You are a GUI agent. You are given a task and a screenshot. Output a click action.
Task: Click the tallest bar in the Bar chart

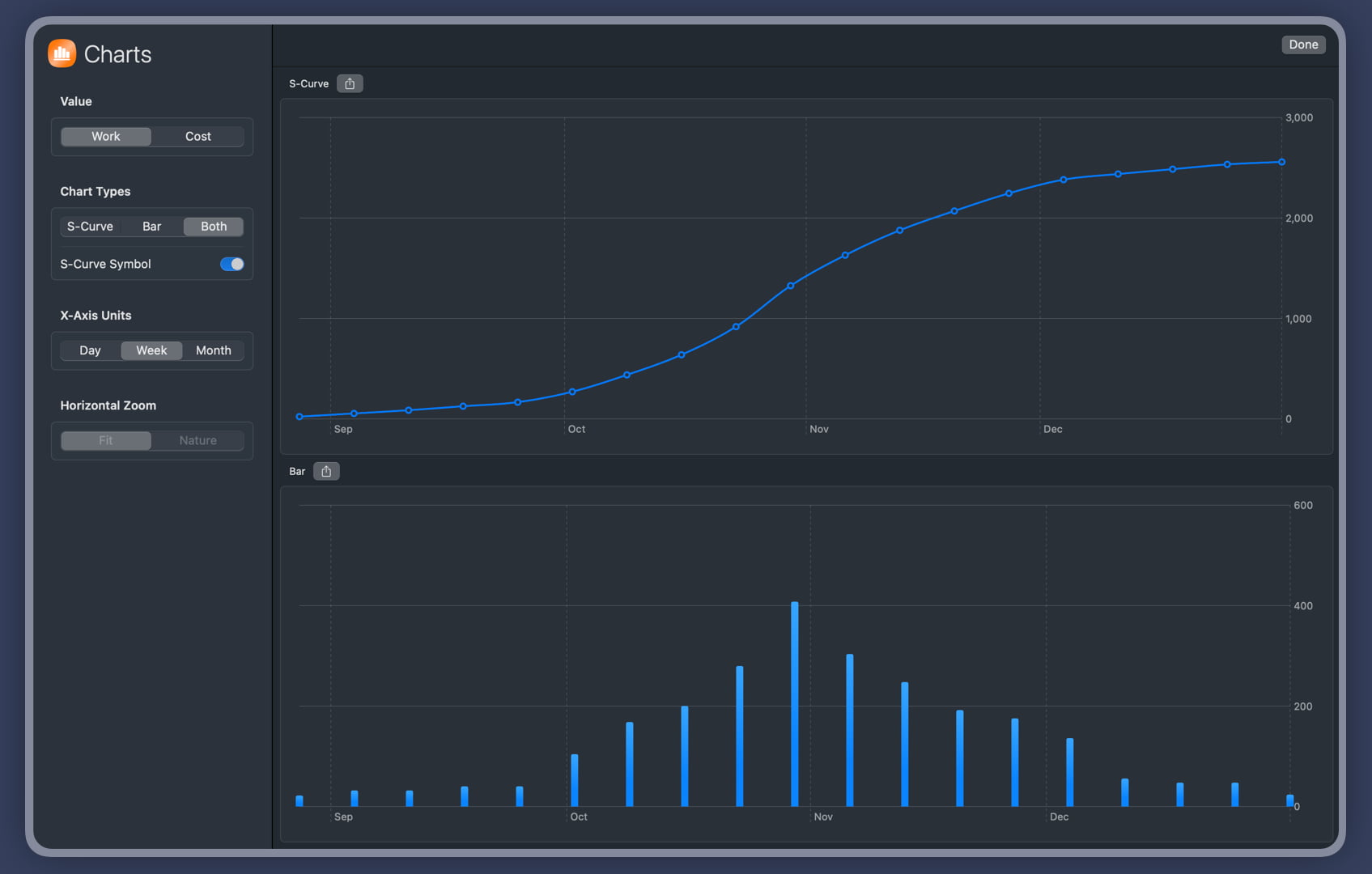pyautogui.click(x=794, y=704)
